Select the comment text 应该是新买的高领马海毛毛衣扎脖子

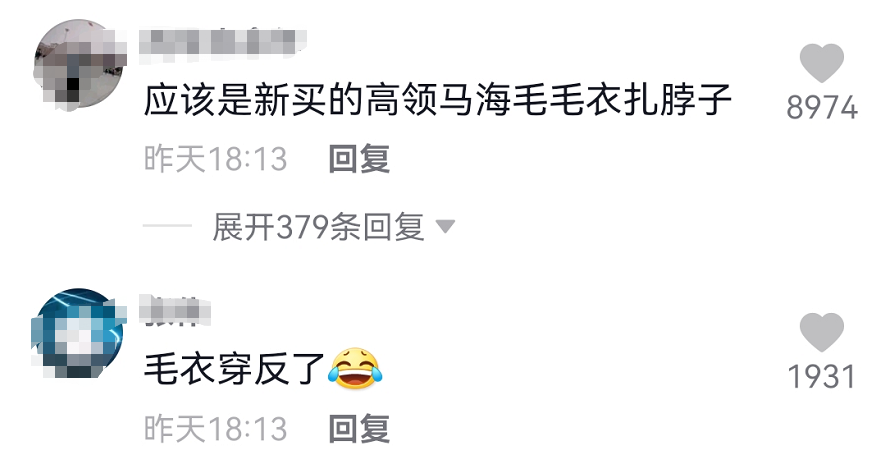coord(438,100)
